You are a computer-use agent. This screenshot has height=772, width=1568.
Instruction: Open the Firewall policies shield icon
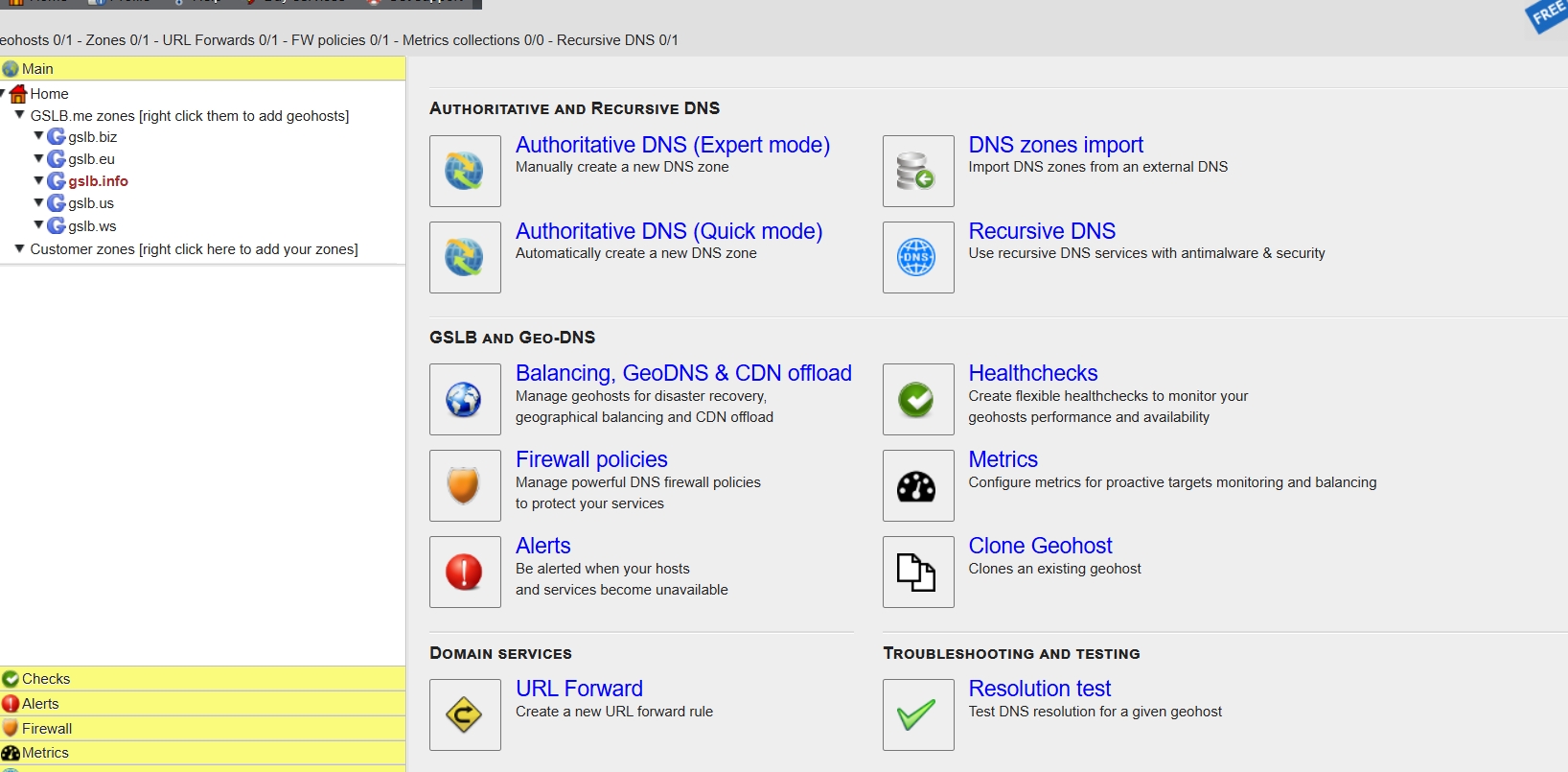pos(465,485)
